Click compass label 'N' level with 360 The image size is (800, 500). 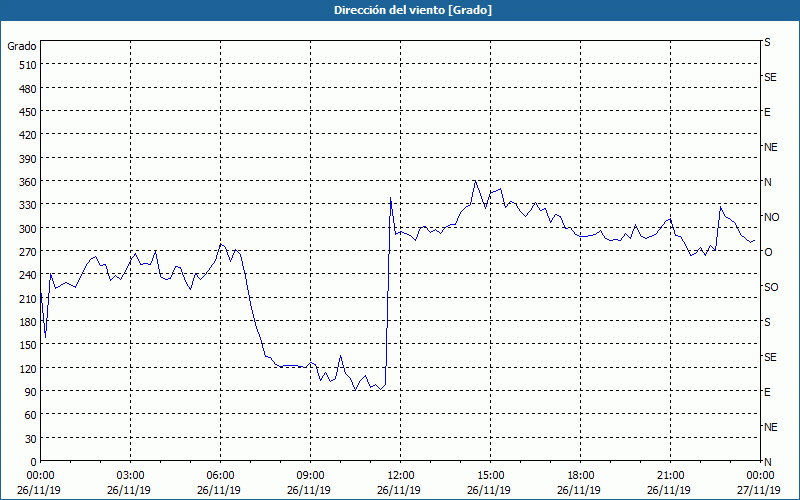tap(768, 182)
